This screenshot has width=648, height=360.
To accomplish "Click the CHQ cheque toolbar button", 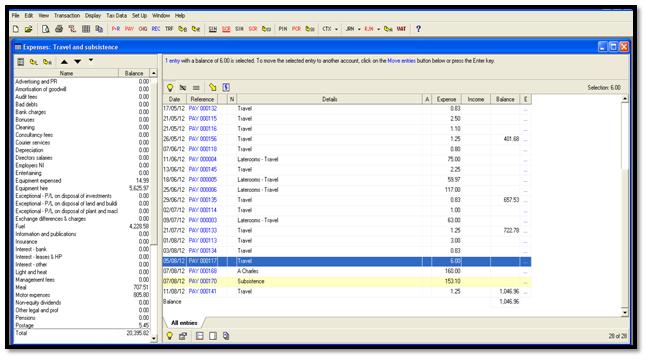I will [143, 29].
